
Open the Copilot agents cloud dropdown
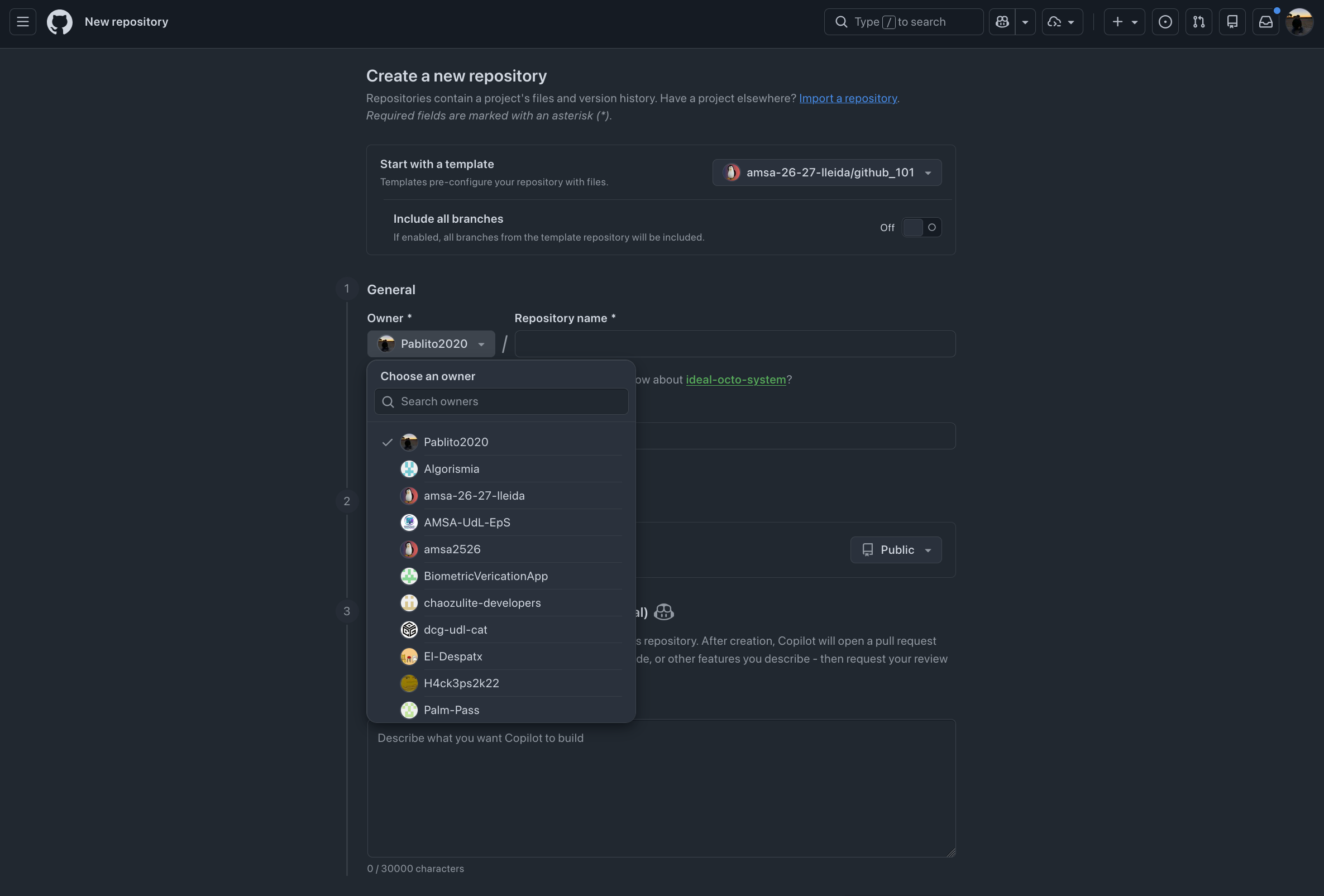(1063, 22)
